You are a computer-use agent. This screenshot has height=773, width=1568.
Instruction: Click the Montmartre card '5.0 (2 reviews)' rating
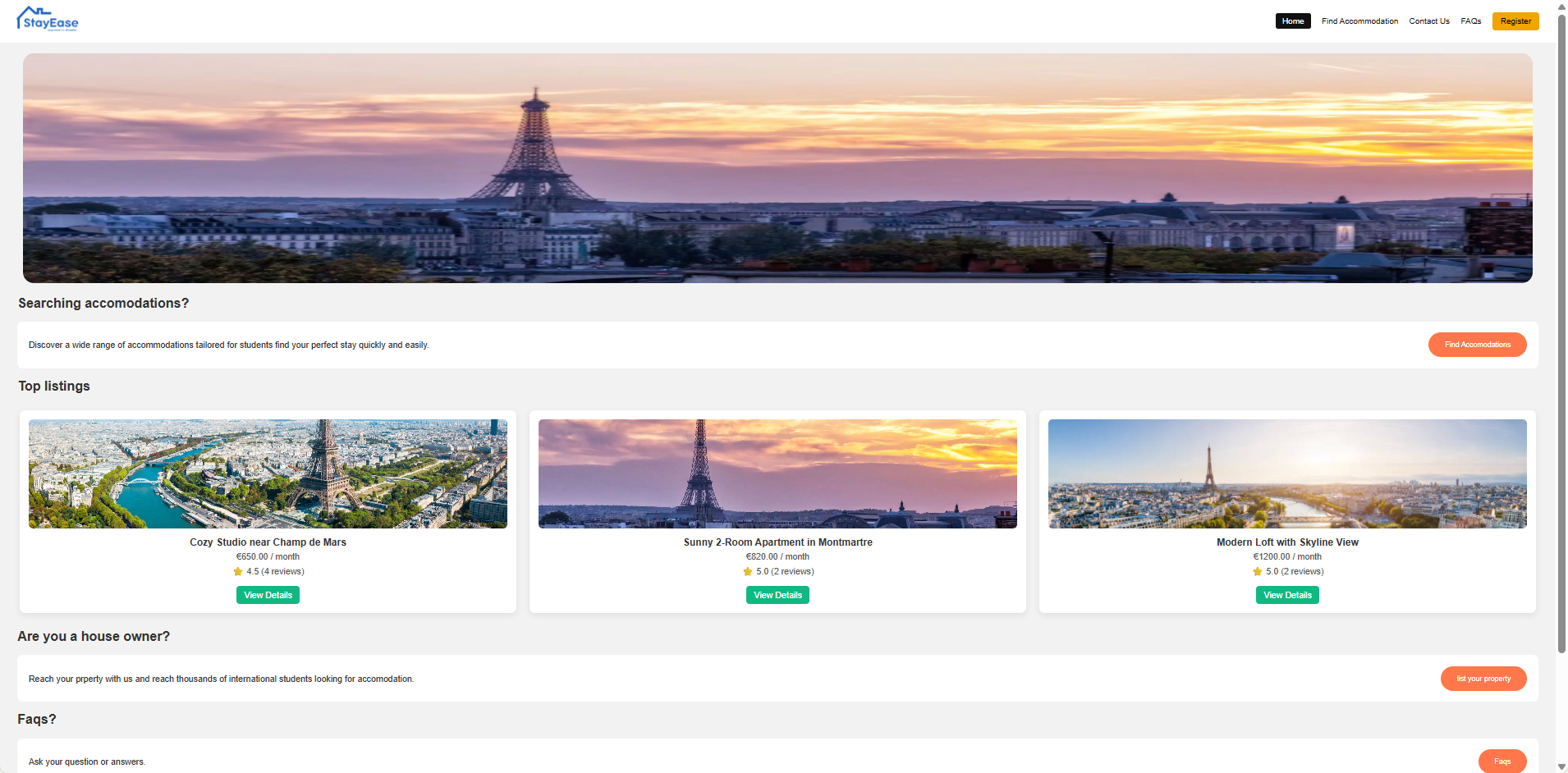click(785, 572)
